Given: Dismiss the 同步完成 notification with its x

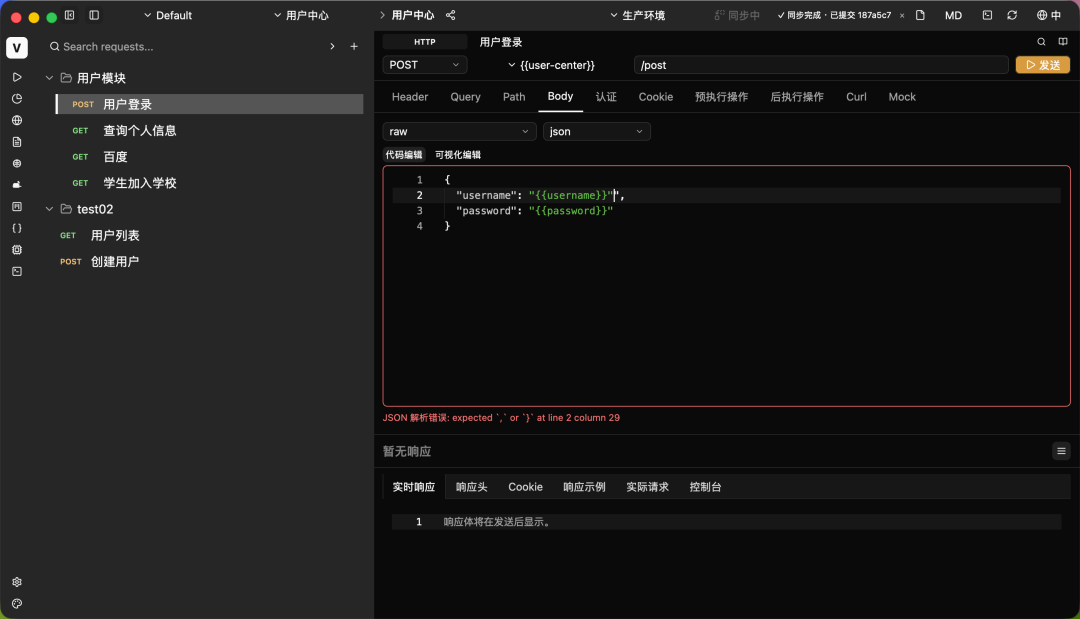Looking at the screenshot, I should coord(902,15).
